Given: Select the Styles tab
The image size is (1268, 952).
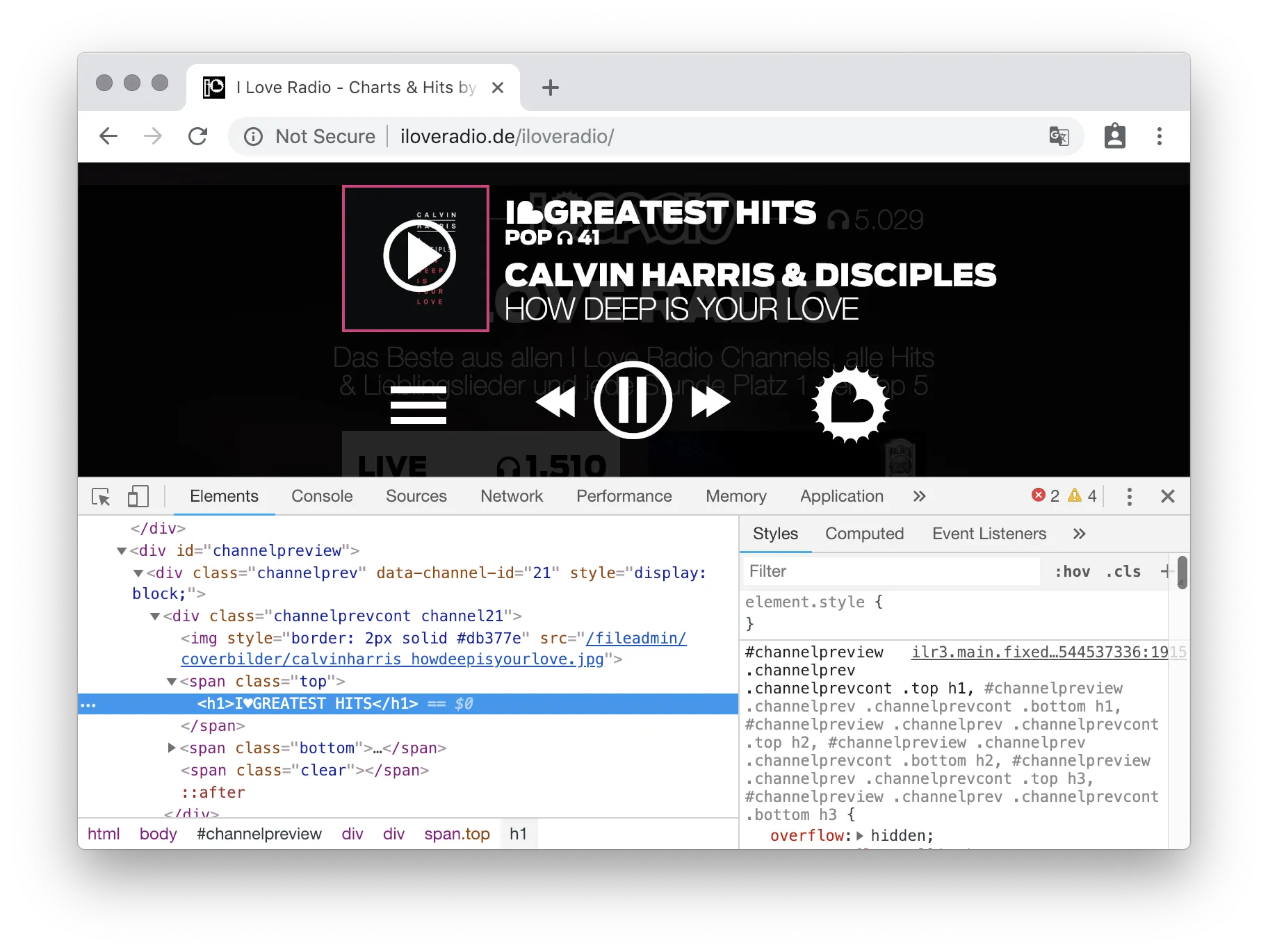Looking at the screenshot, I should pyautogui.click(x=775, y=534).
